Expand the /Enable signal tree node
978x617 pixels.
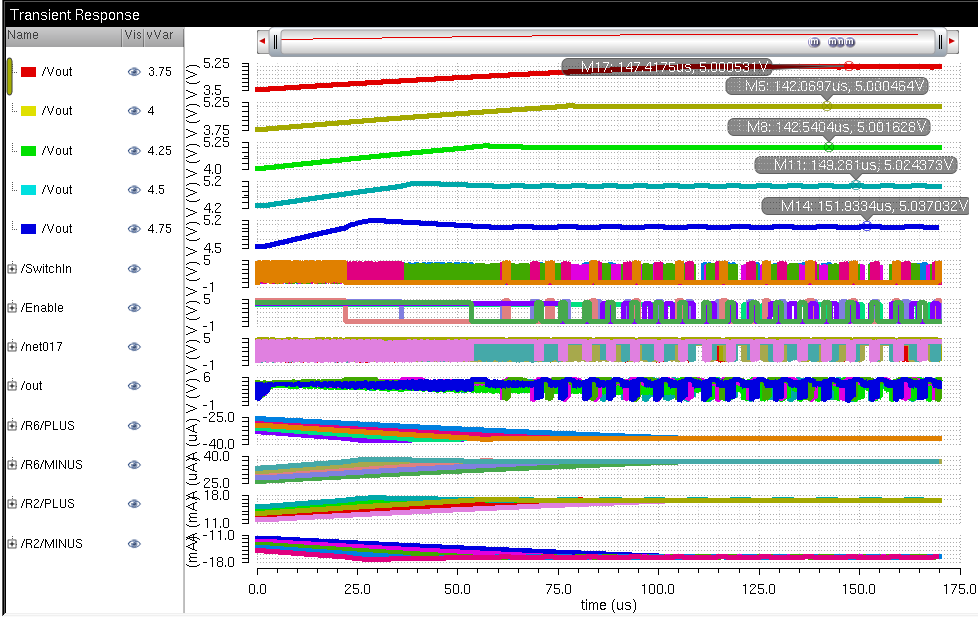tap(12, 307)
